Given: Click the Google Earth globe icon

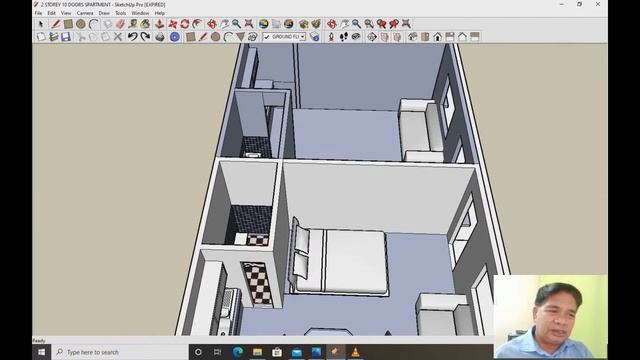Looking at the screenshot, I should [264, 24].
